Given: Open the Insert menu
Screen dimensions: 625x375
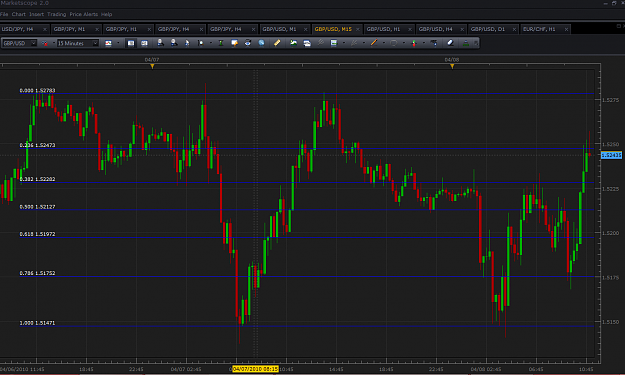Looking at the screenshot, I should pyautogui.click(x=36, y=14).
